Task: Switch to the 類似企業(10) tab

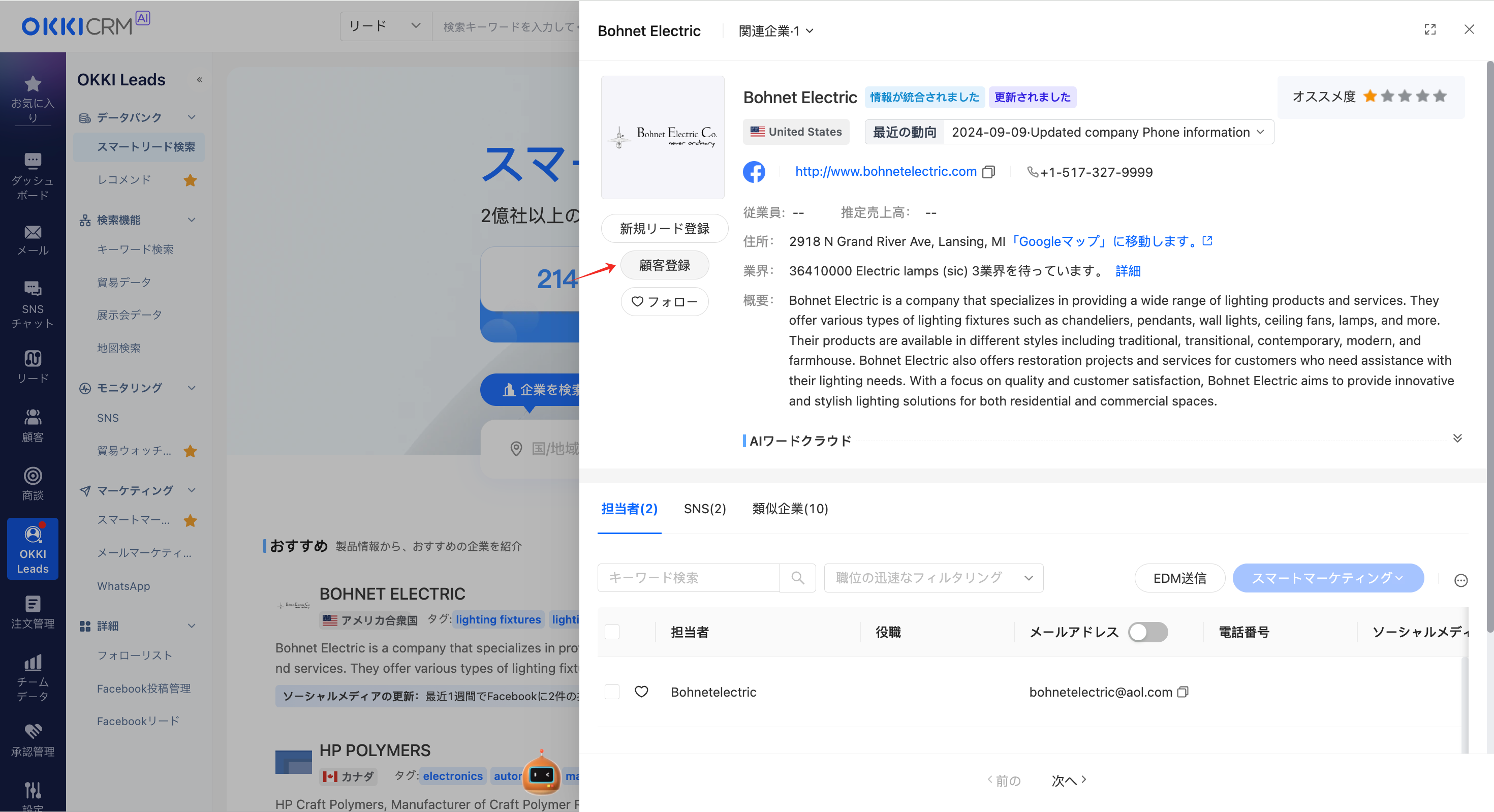Action: pos(790,509)
